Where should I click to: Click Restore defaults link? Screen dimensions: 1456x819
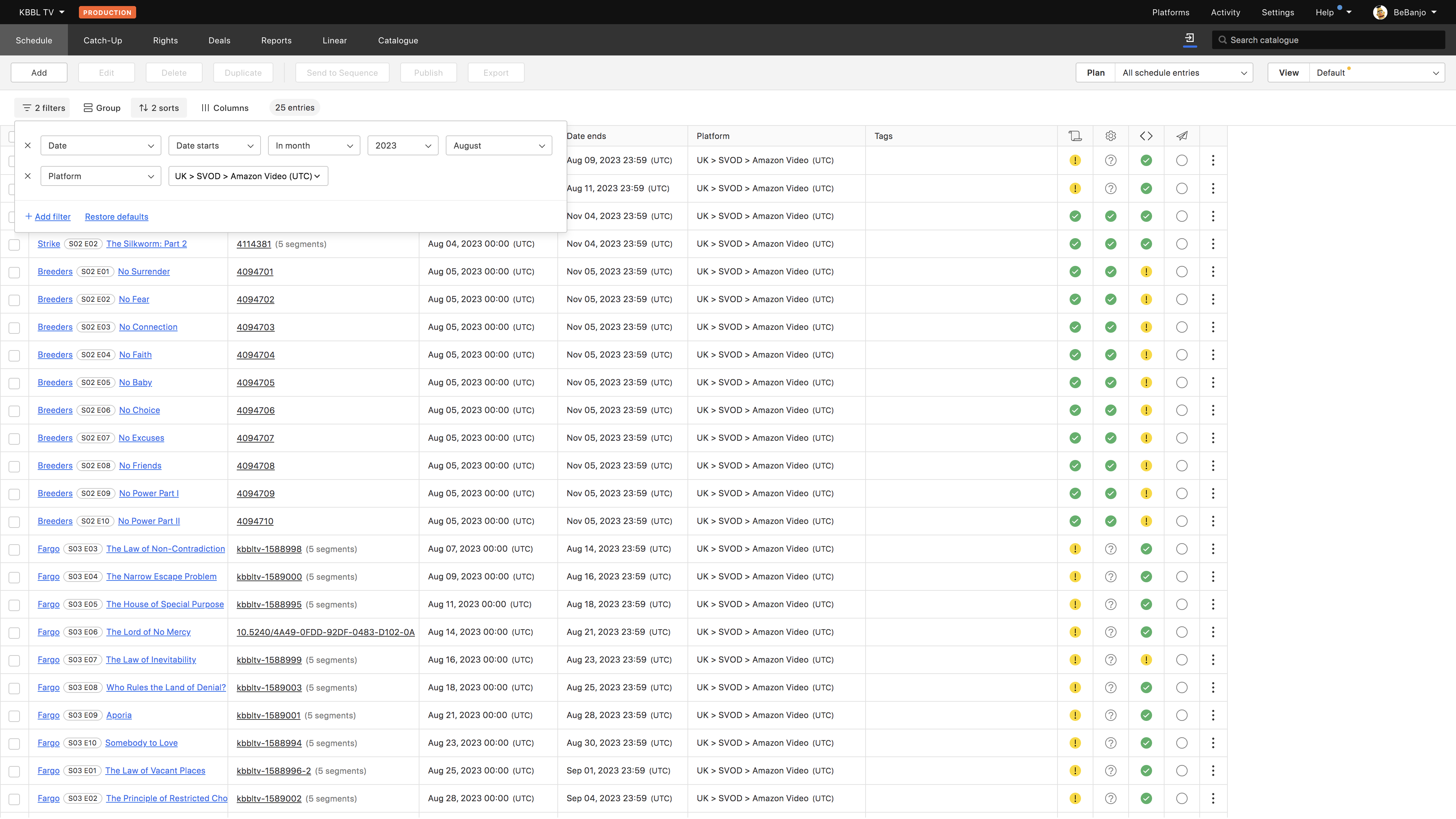[x=117, y=216]
